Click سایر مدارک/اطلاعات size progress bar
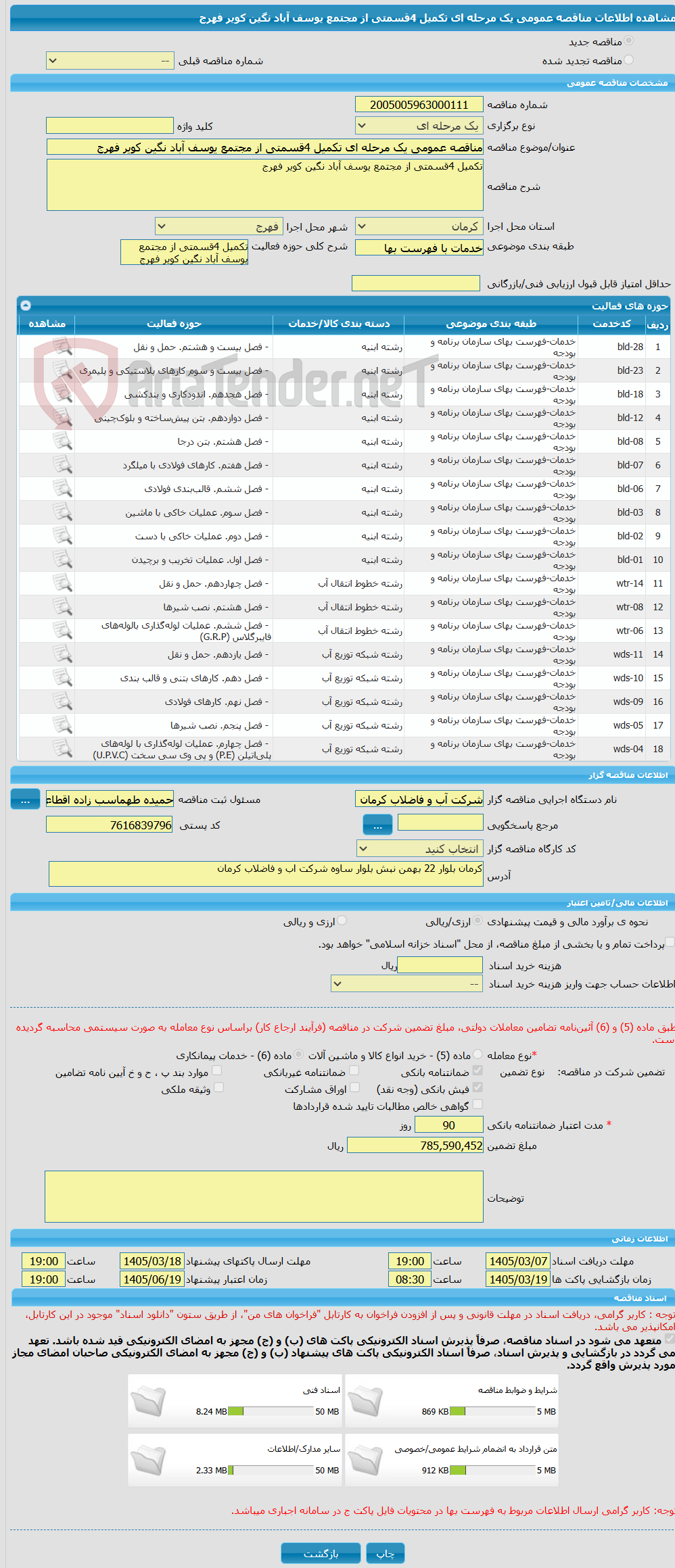Viewport: 675px width, 1568px height. [x=271, y=1470]
